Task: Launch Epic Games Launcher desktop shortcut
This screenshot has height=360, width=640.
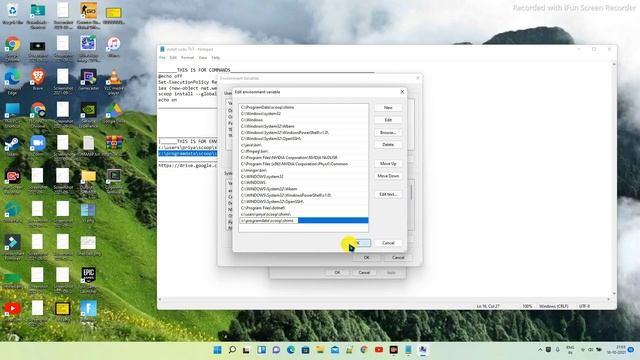Action: 88,280
